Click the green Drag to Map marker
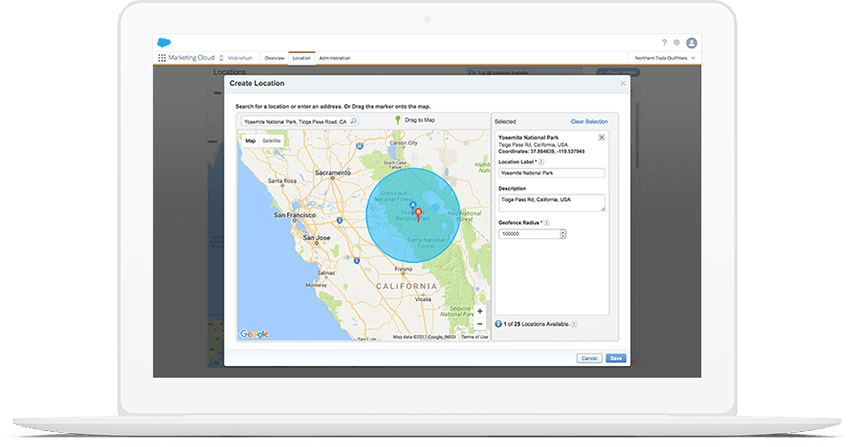 point(398,120)
